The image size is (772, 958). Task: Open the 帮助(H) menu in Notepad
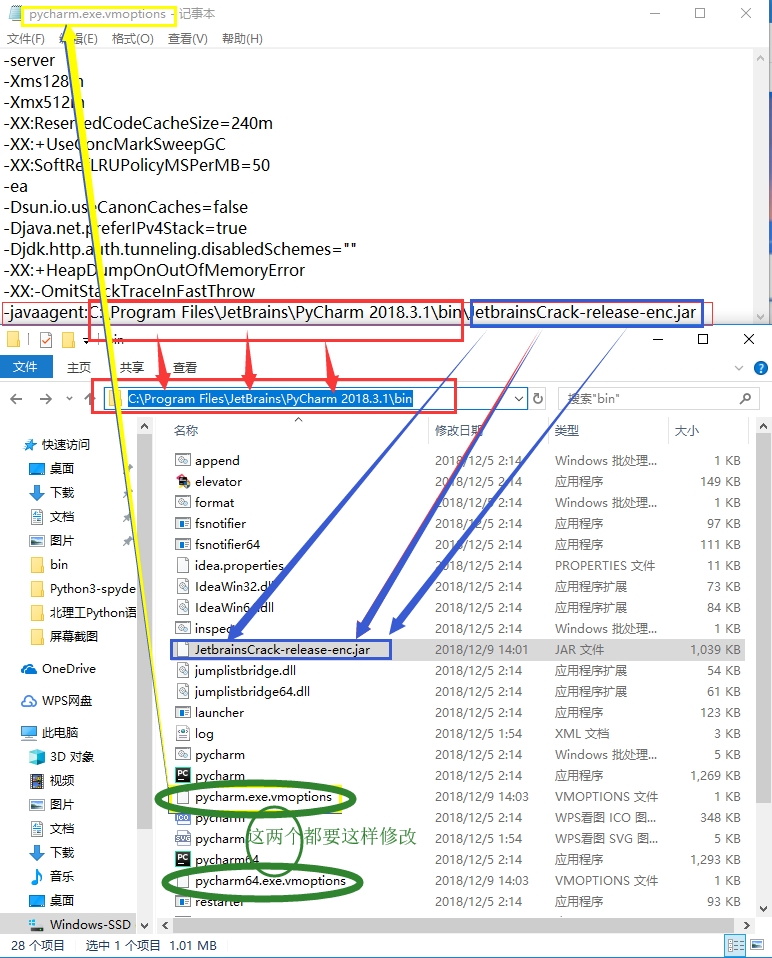click(242, 39)
